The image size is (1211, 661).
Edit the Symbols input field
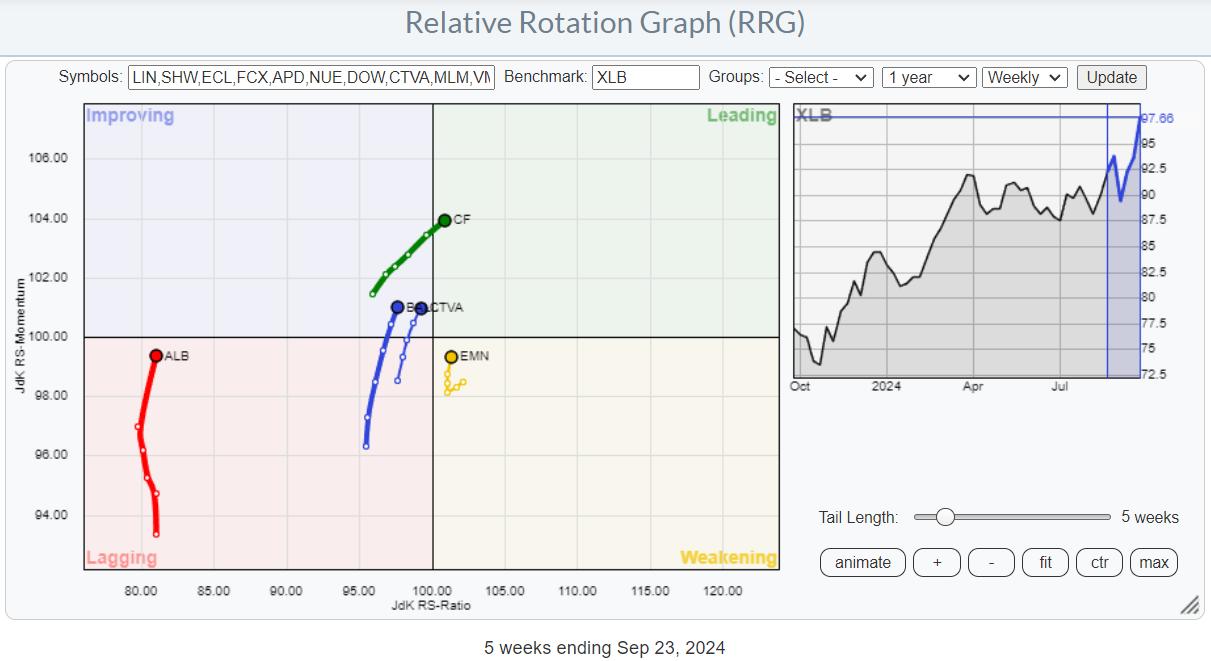[311, 78]
